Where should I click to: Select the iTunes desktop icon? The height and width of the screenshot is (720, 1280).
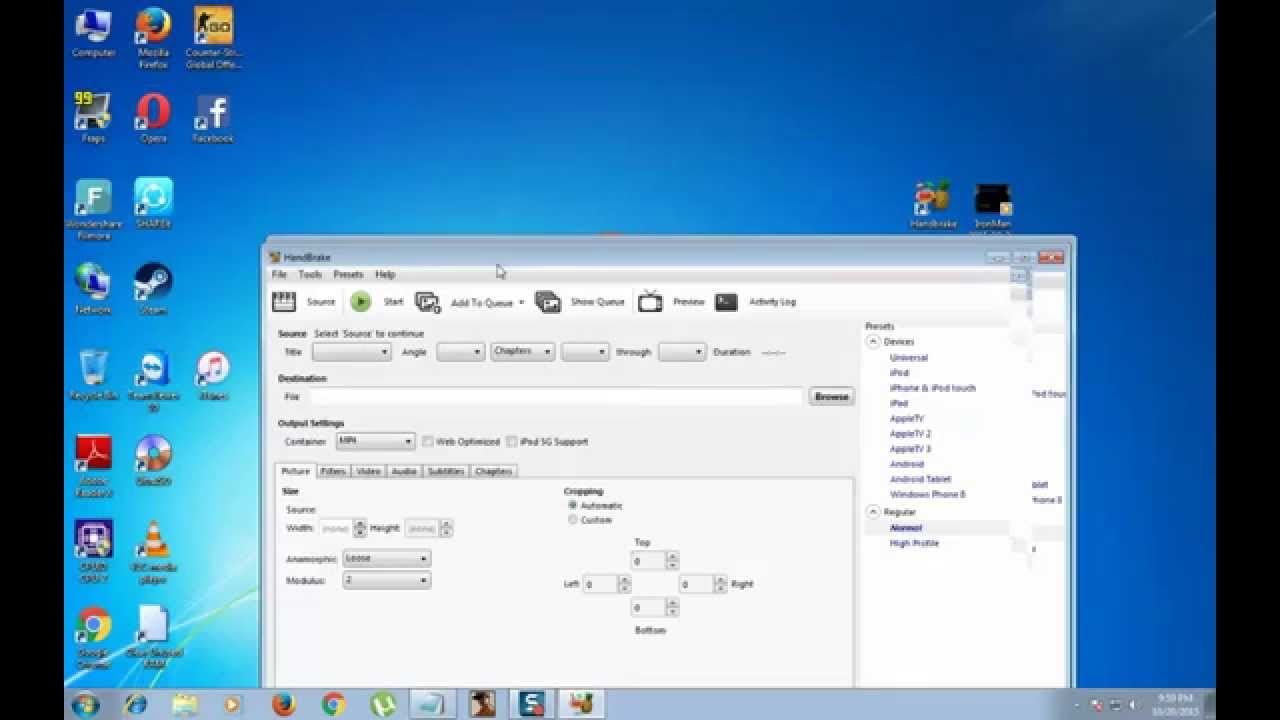click(213, 375)
